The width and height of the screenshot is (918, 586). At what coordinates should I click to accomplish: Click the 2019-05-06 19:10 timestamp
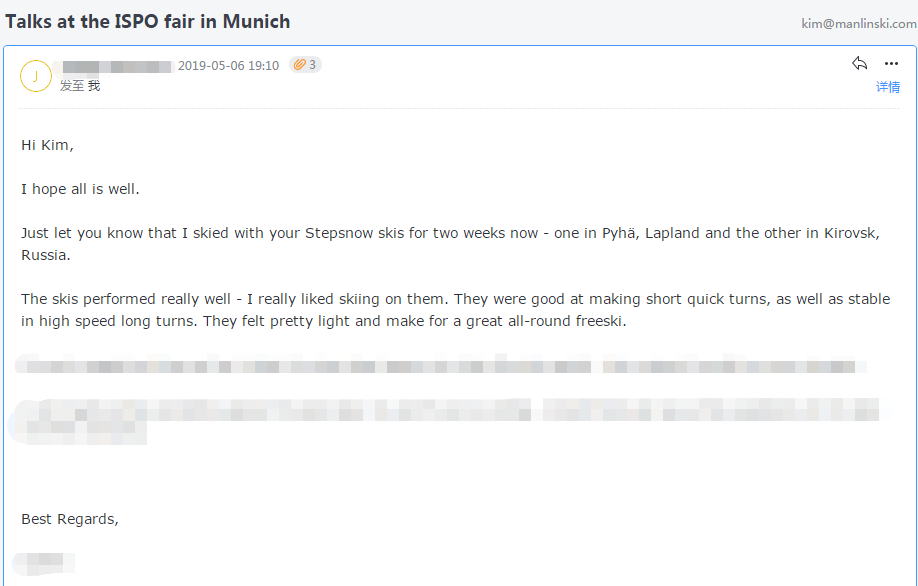click(x=228, y=66)
